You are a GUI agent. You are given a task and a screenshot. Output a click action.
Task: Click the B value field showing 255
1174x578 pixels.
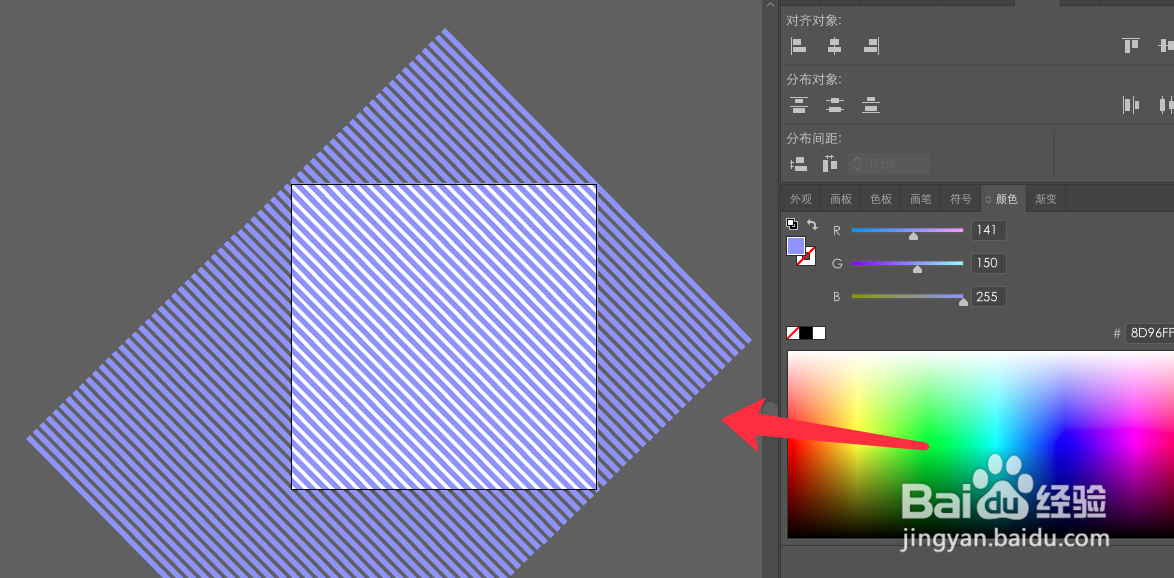coord(988,296)
